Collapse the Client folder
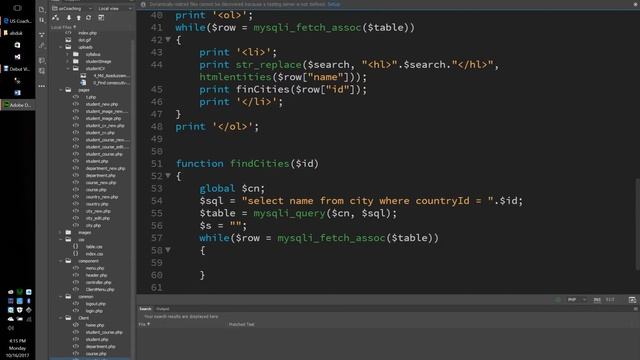Viewport: 640px width, 360px height. (61, 318)
